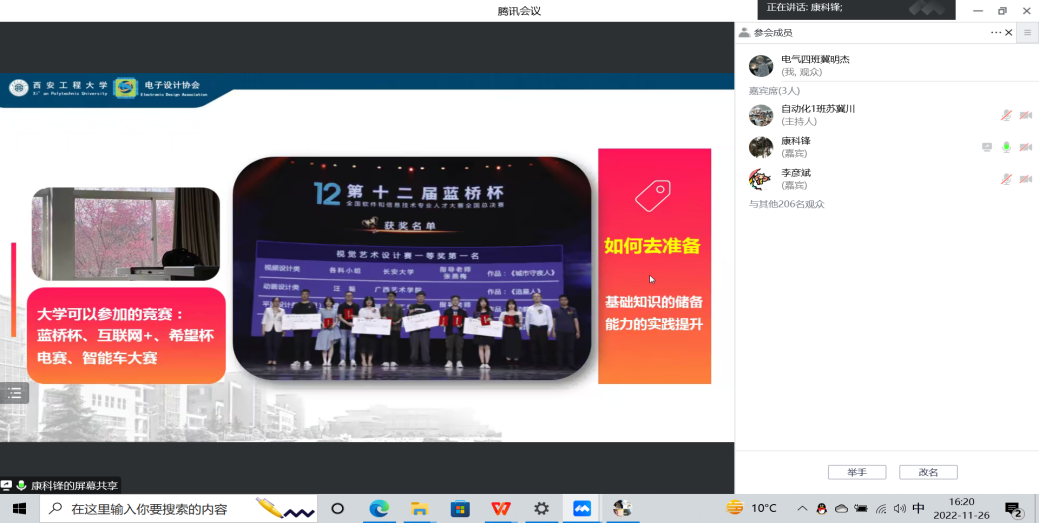
Task: Open the Wi-Fi network tray icon
Action: (x=881, y=508)
